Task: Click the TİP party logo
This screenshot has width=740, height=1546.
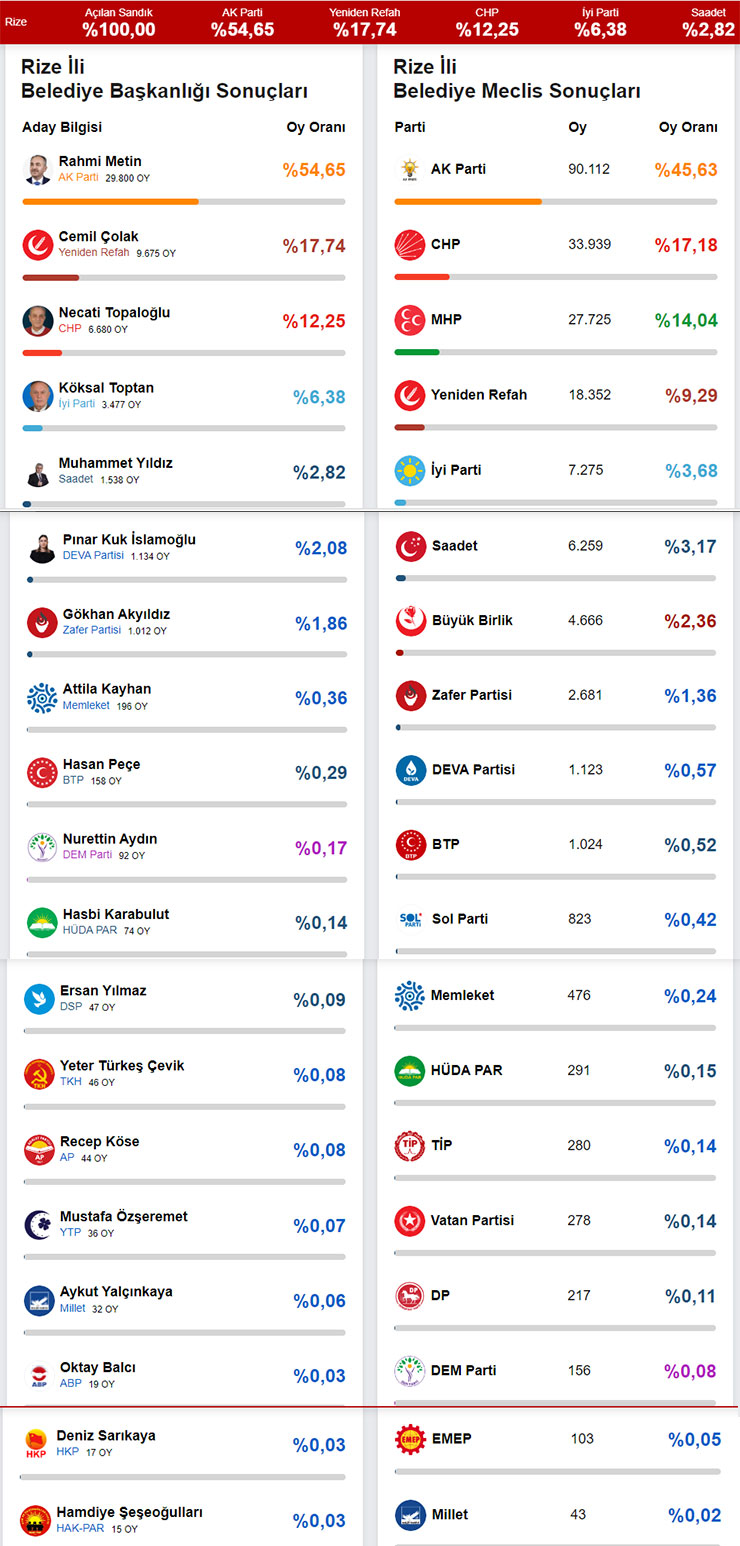Action: (410, 1146)
